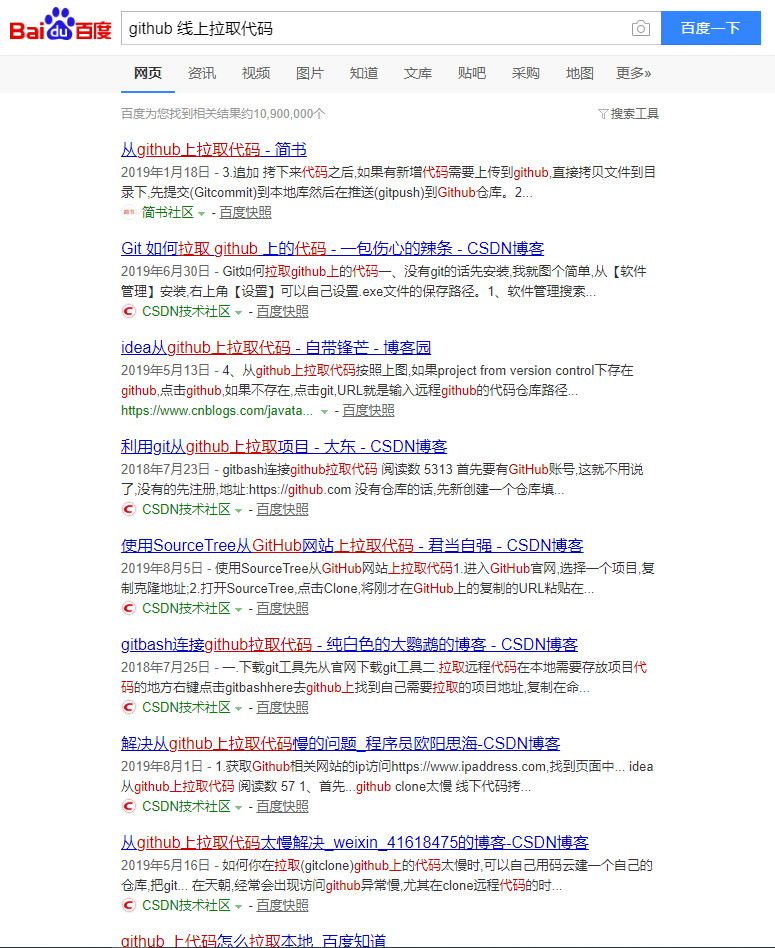775x948 pixels.
Task: Click result count 百度为您找到相关结果约10,900,000个
Action: point(223,114)
